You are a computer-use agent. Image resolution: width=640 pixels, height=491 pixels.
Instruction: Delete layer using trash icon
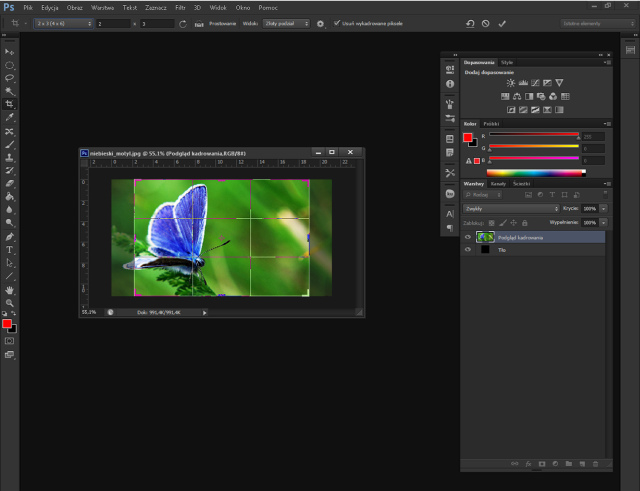tap(595, 464)
